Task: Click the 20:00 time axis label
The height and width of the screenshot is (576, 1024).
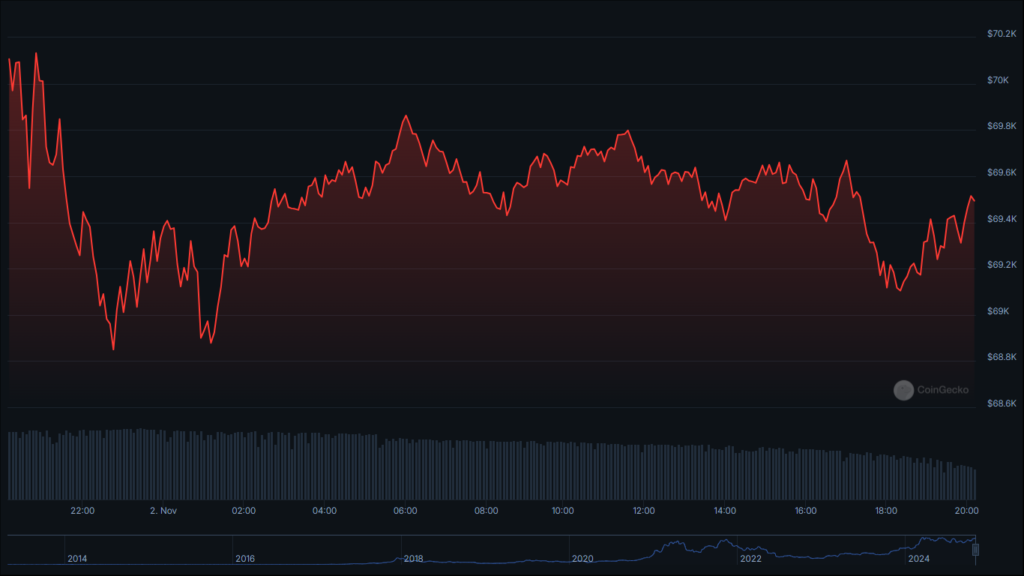Action: pyautogui.click(x=967, y=511)
